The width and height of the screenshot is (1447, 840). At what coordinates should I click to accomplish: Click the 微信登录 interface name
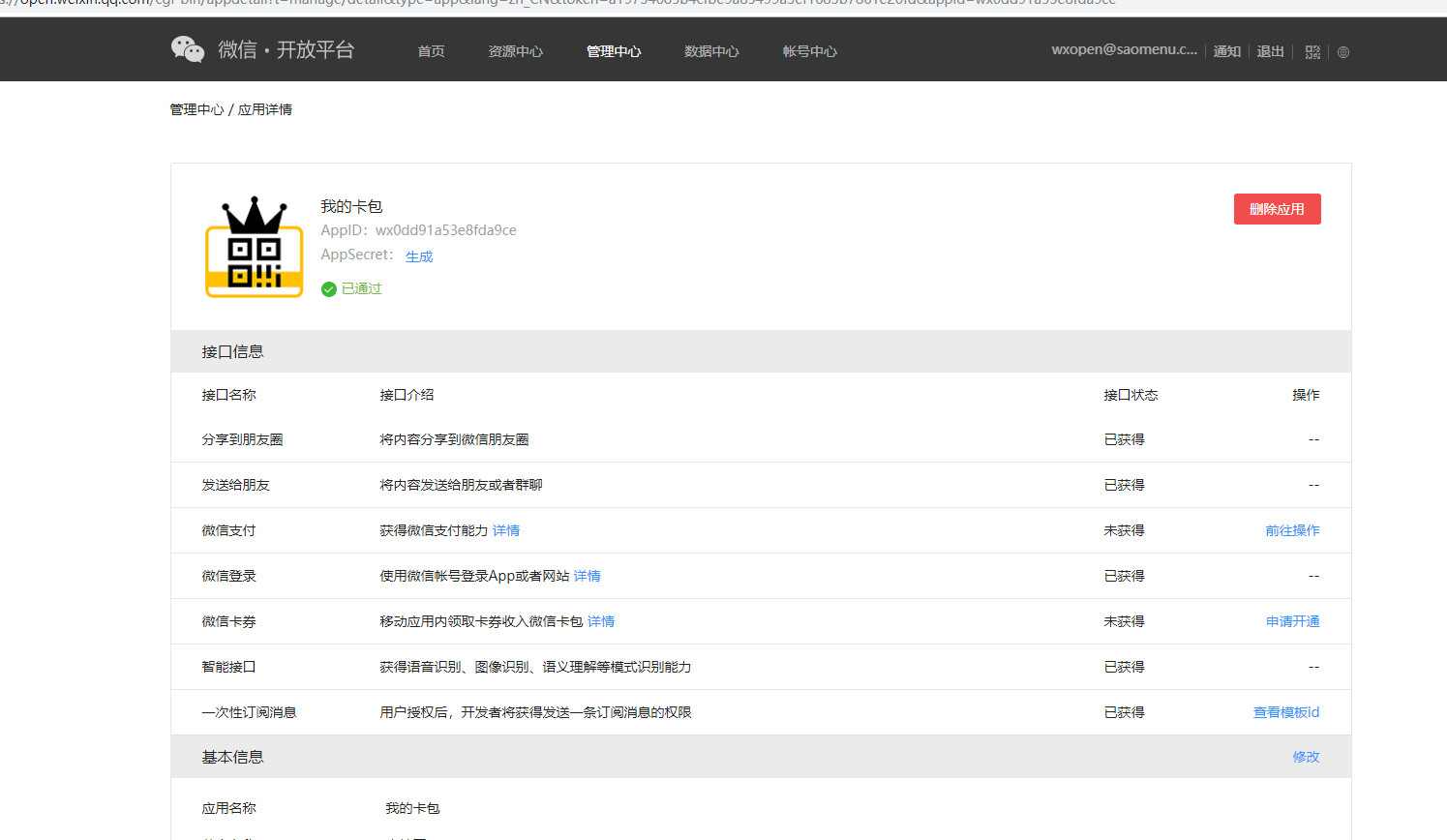[228, 576]
